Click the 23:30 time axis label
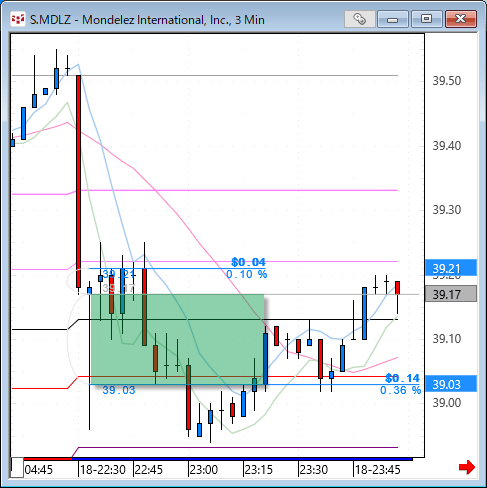The height and width of the screenshot is (488, 487). tap(314, 470)
